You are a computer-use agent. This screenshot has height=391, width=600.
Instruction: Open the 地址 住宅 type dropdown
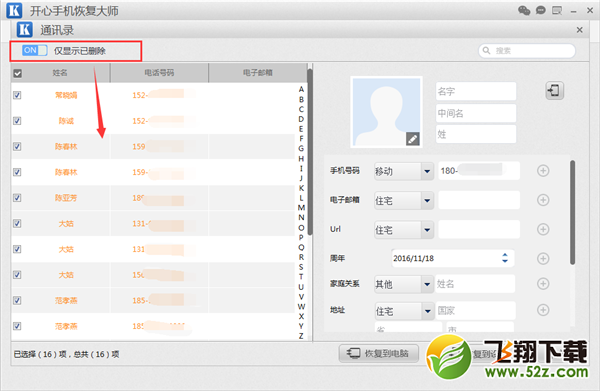[x=404, y=311]
